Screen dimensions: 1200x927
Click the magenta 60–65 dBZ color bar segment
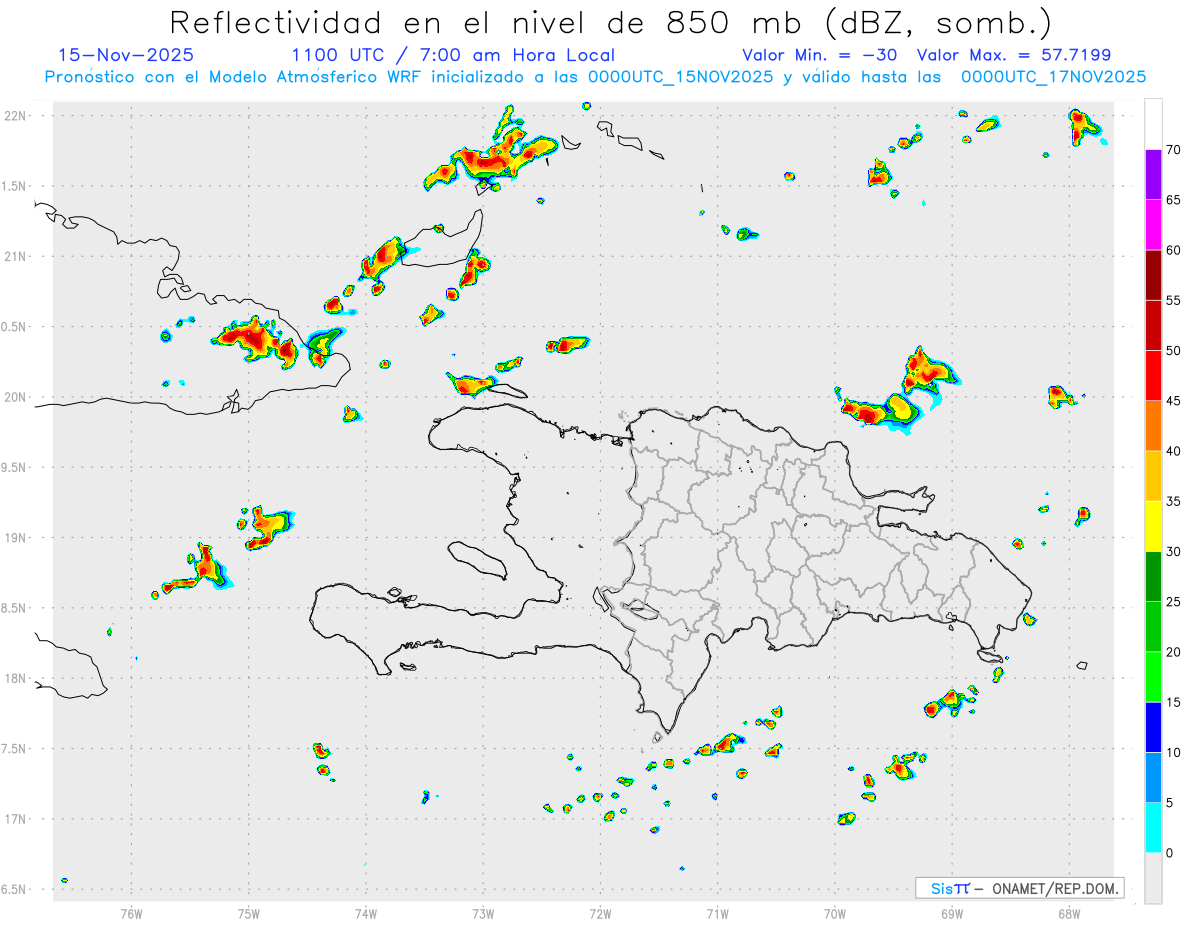click(1153, 224)
